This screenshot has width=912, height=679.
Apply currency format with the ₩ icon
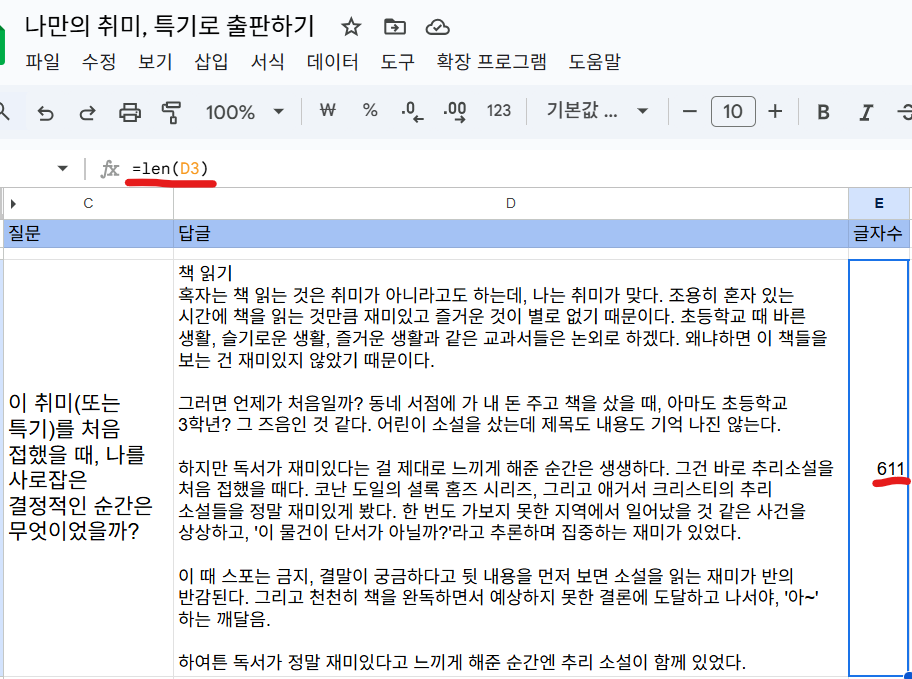coord(327,111)
